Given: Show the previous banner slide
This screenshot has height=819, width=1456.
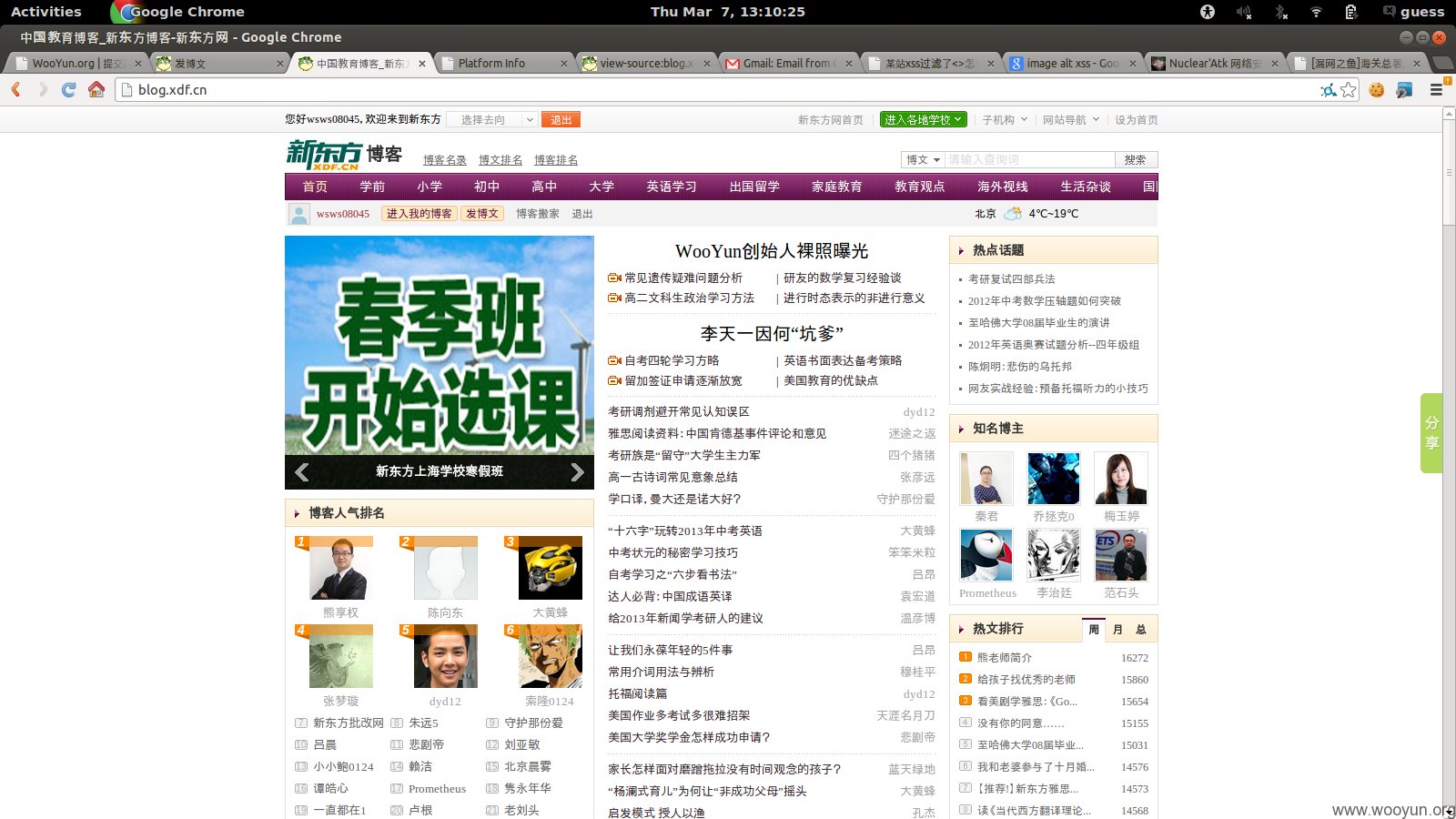Looking at the screenshot, I should click(302, 472).
